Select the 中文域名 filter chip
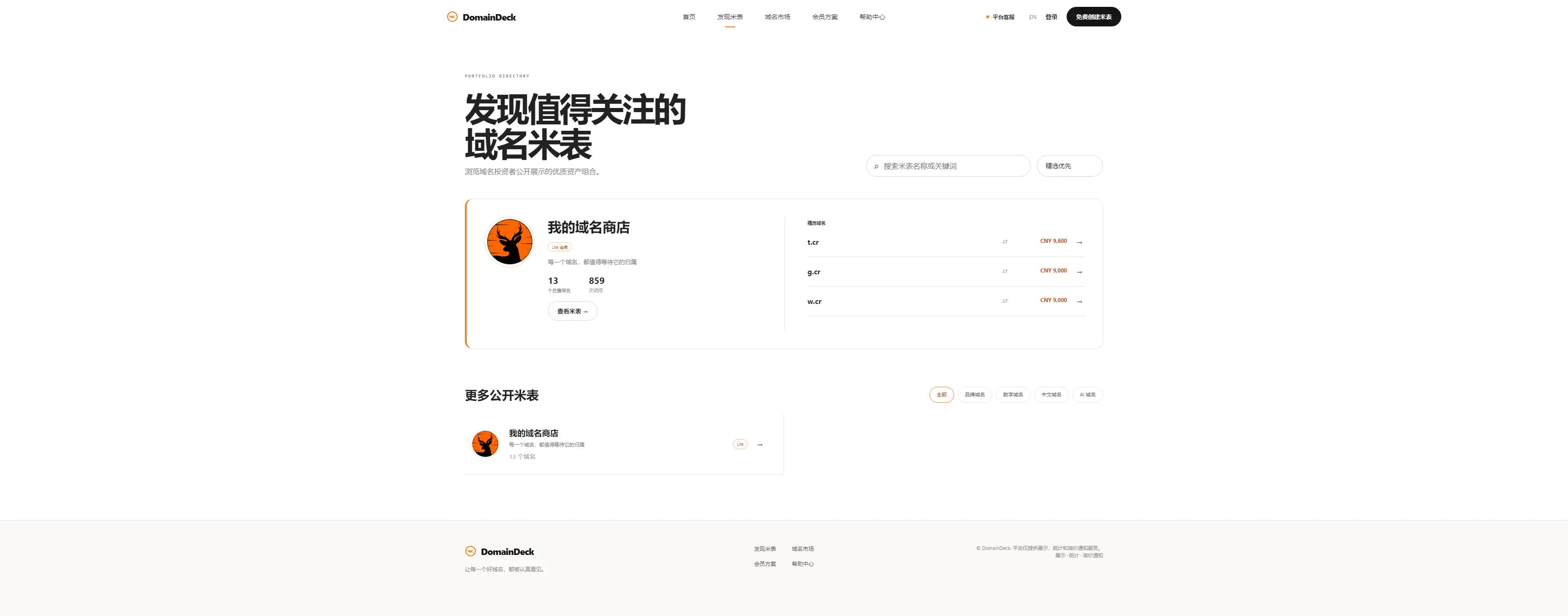This screenshot has height=616, width=1568. (1051, 395)
